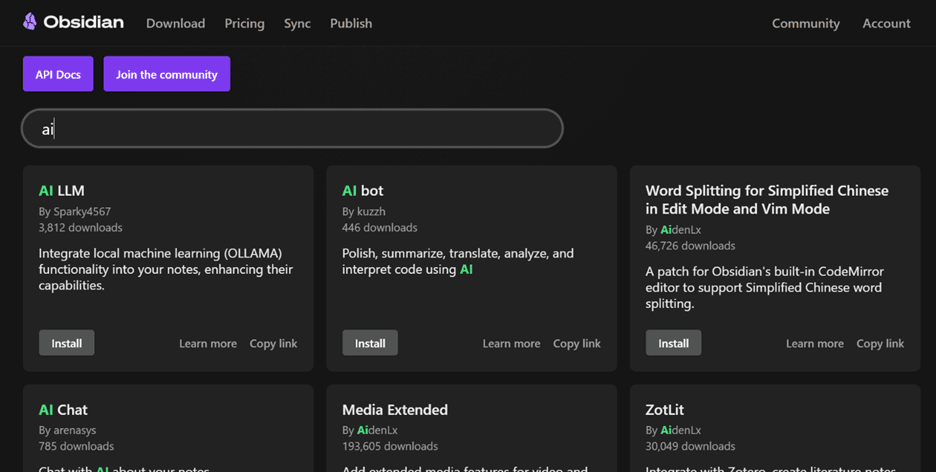Click "30,049 downloads" text
Viewport: 936px width, 472px height.
tap(690, 446)
